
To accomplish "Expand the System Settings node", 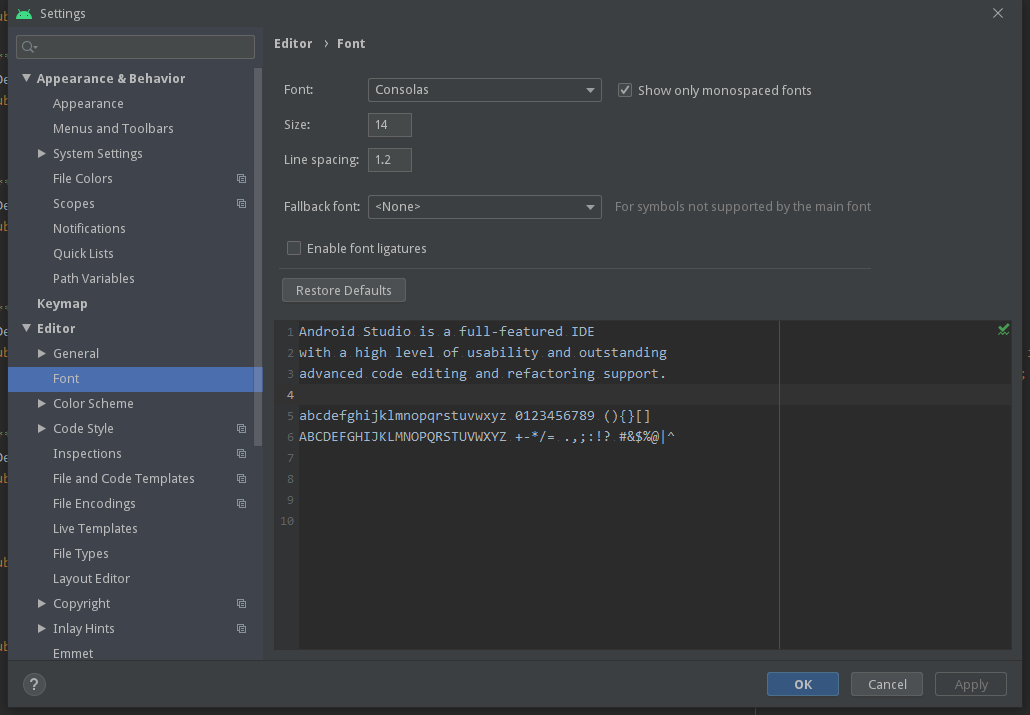I will point(41,153).
